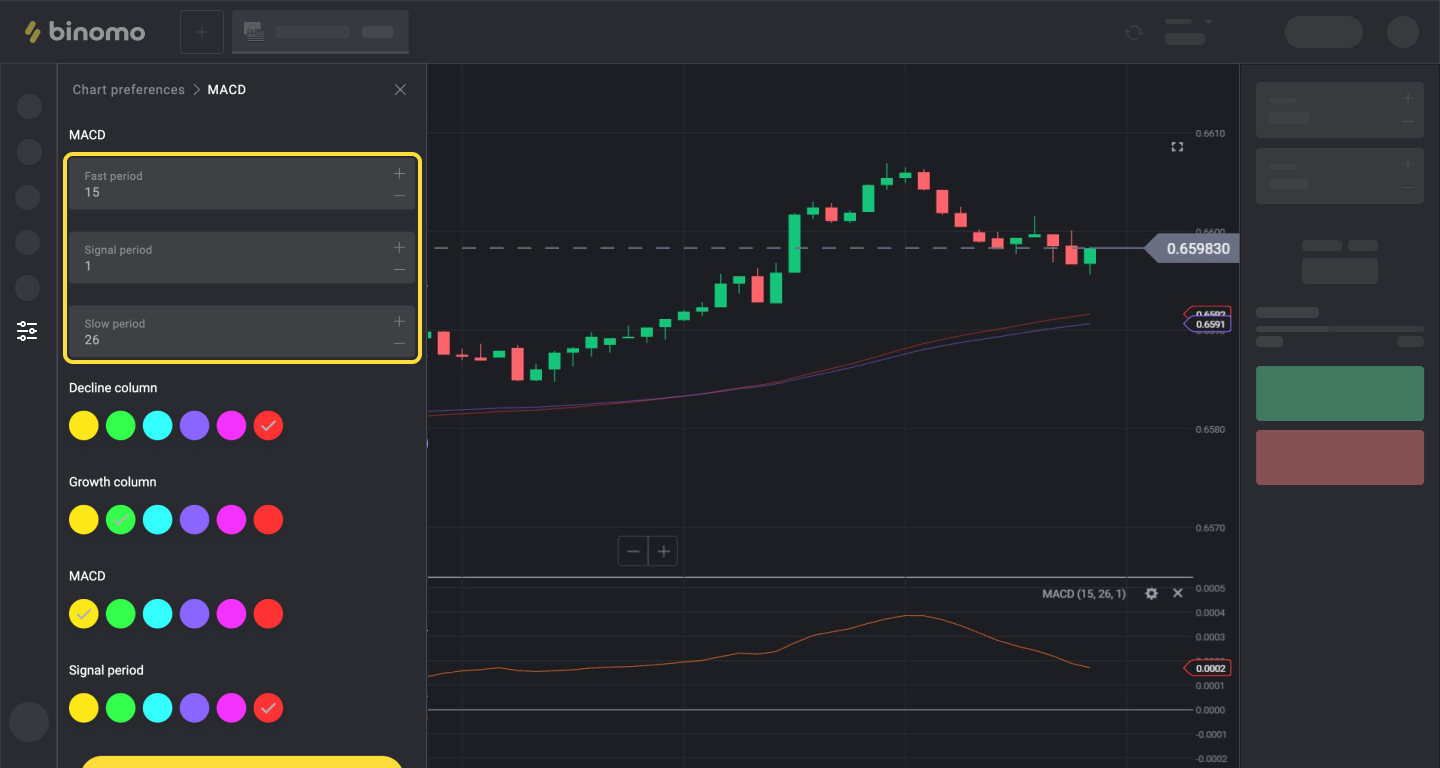Click the Binomo logo
Screen dimensions: 1440x768
(85, 32)
